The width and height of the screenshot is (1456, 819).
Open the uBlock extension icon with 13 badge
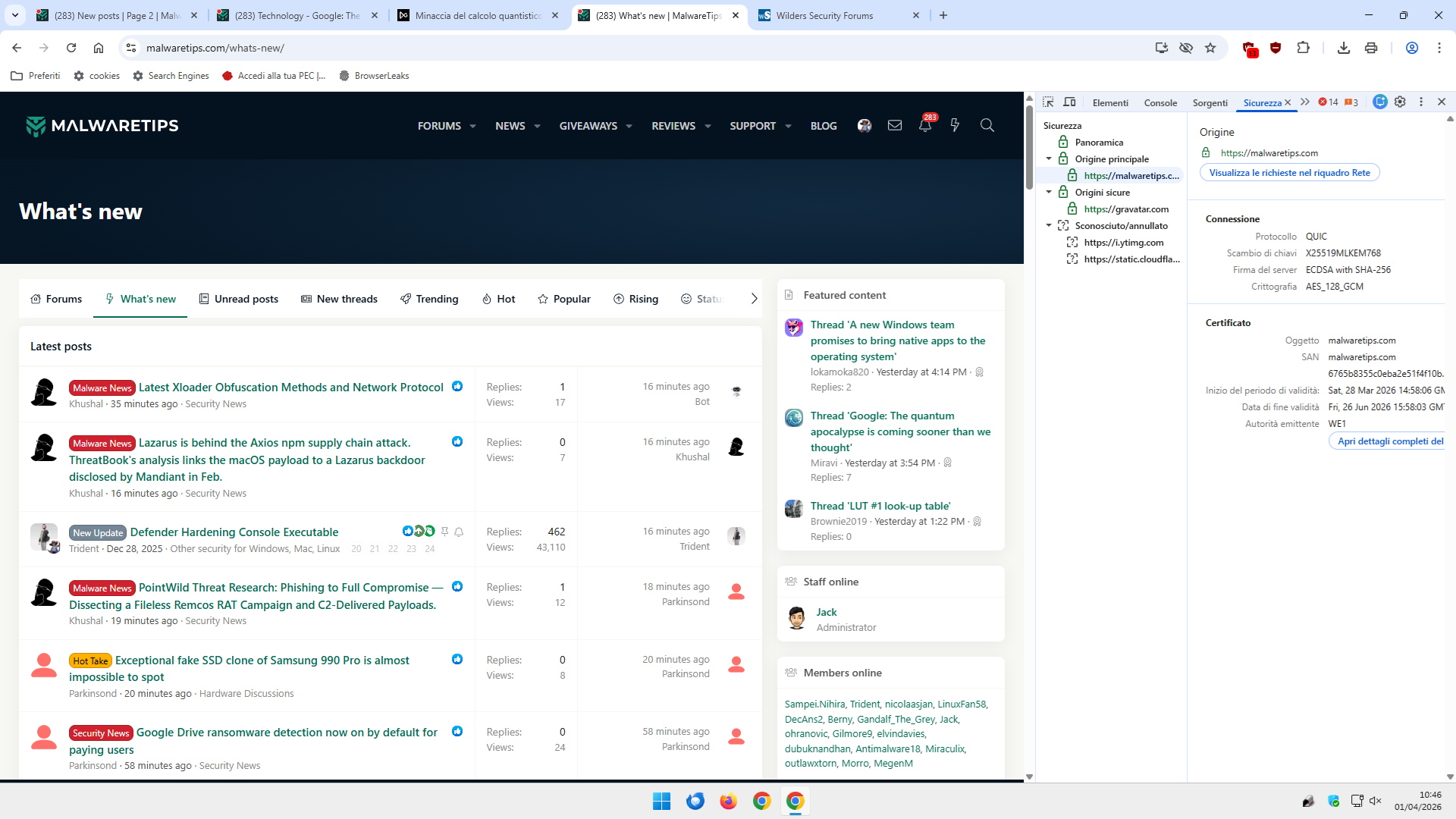1250,49
